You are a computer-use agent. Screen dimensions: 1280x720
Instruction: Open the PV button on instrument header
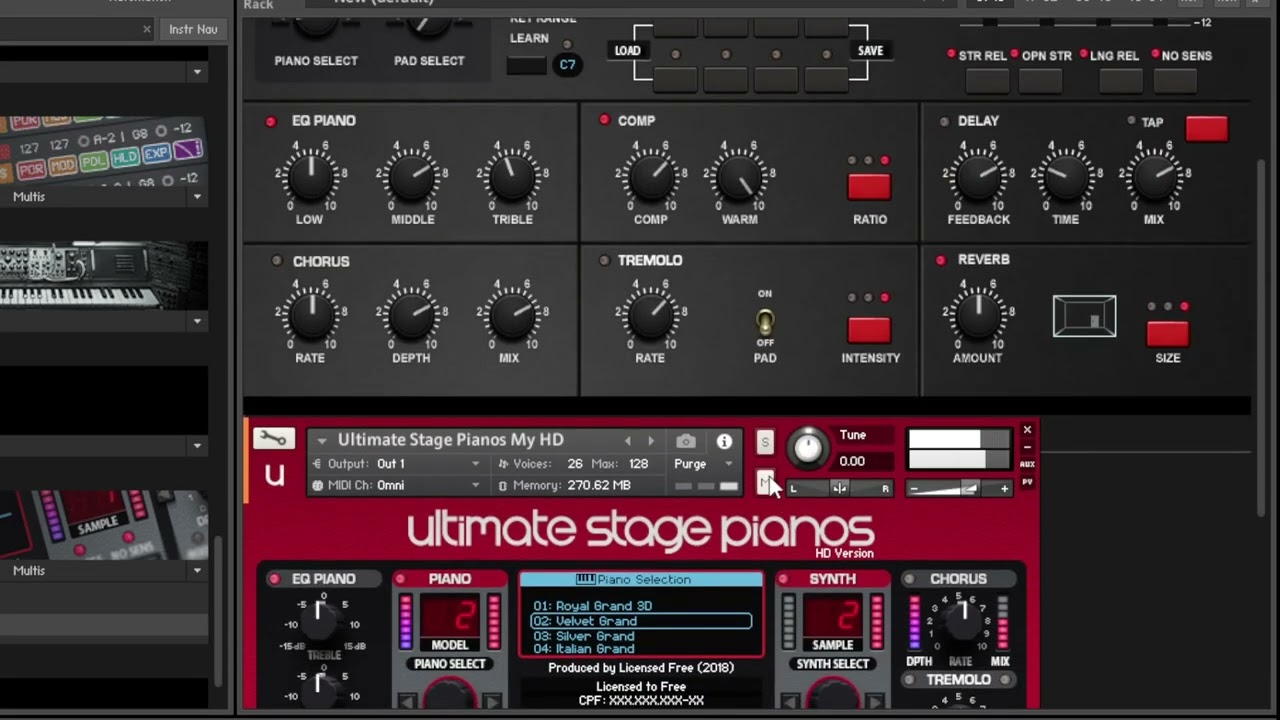tap(1027, 482)
